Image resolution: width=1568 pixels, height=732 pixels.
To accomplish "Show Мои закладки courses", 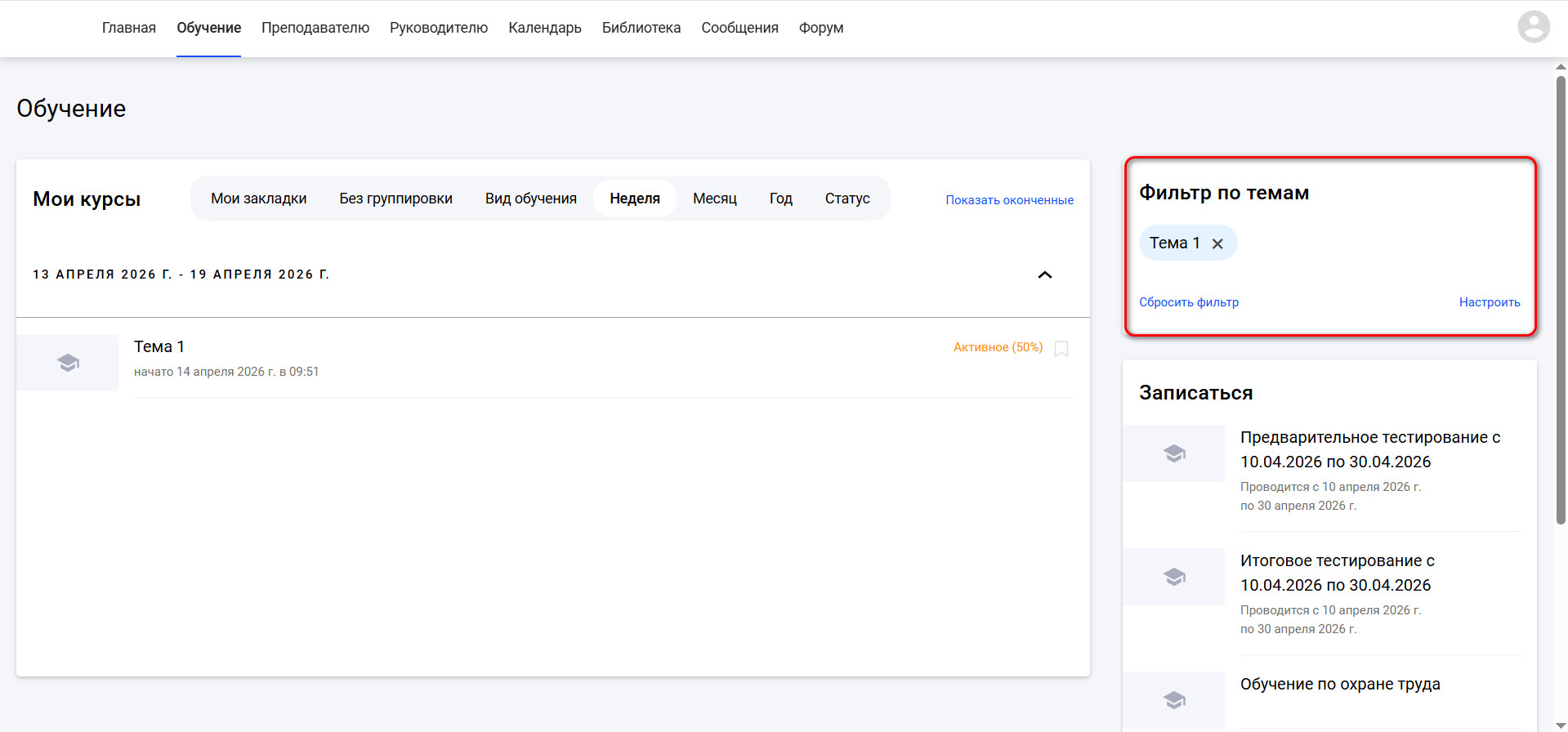I will 259,199.
